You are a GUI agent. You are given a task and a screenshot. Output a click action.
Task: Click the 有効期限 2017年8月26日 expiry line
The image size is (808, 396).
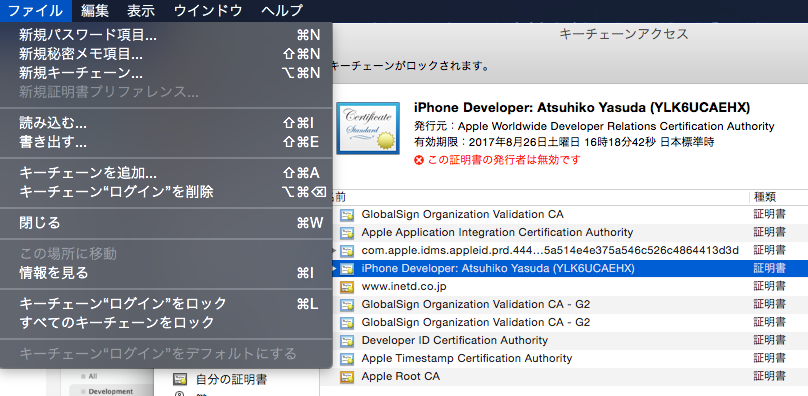pos(564,142)
